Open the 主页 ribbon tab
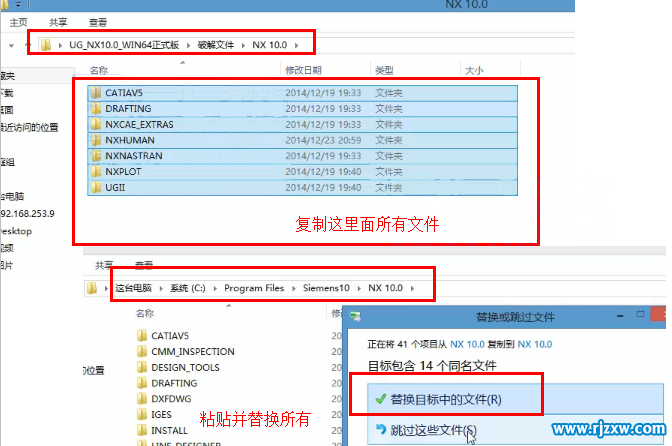The width and height of the screenshot is (672, 446). tap(18, 22)
